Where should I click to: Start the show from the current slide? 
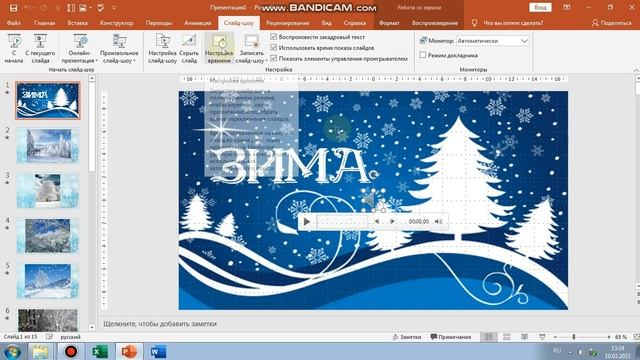coord(40,49)
